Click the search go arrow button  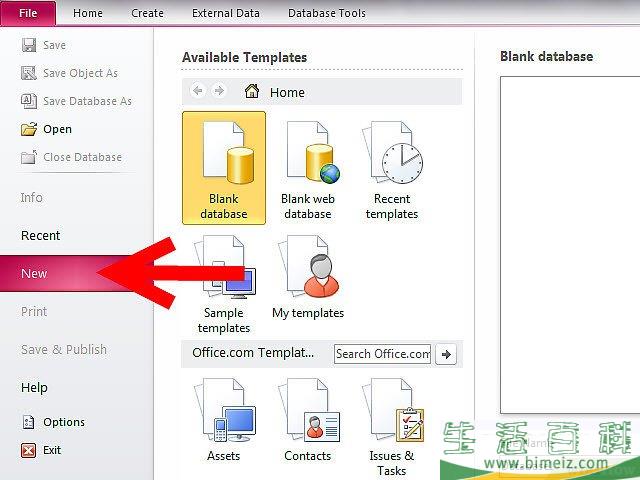(x=446, y=354)
